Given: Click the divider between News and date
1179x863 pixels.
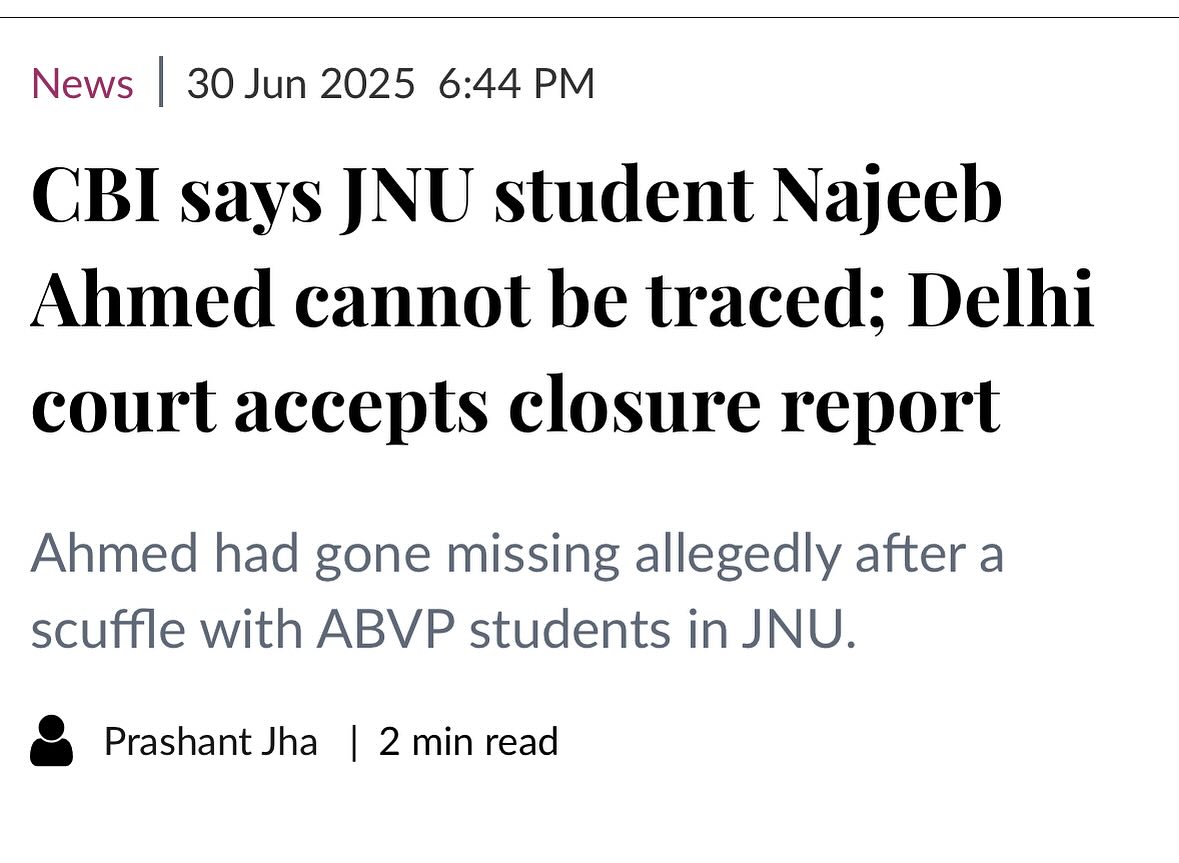Looking at the screenshot, I should point(160,83).
